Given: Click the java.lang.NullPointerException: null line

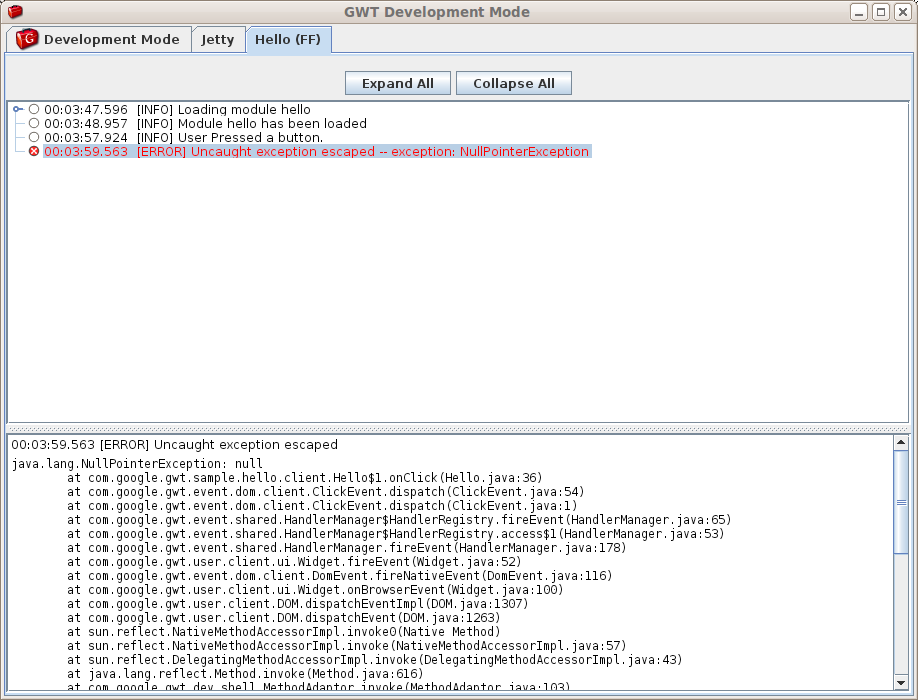Looking at the screenshot, I should (x=137, y=464).
